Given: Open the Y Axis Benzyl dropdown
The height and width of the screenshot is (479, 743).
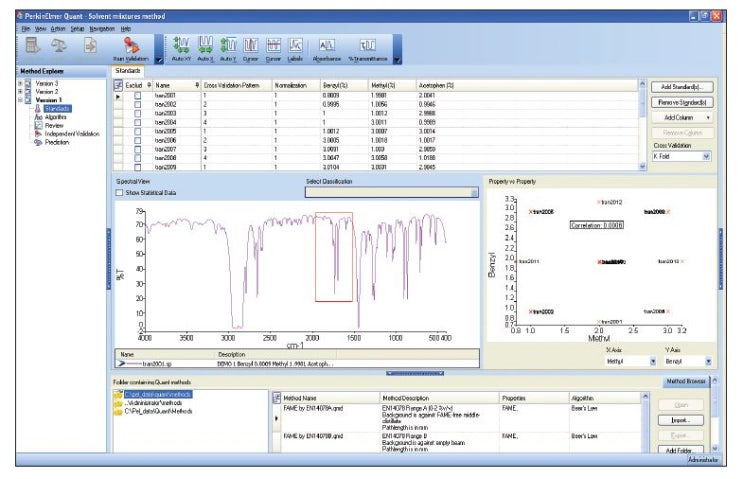Looking at the screenshot, I should [708, 362].
